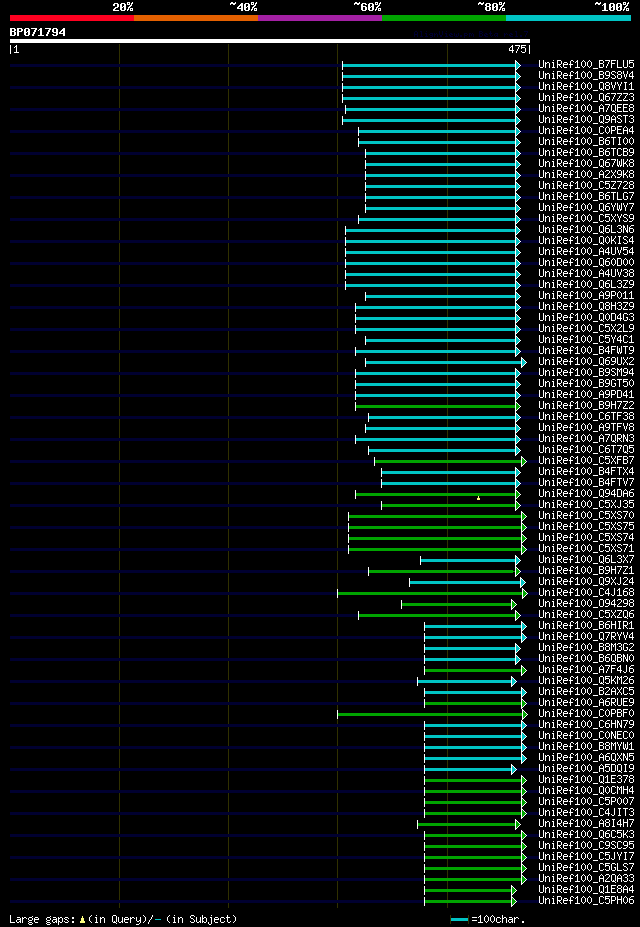Select the UniRef100_C5PH06 label
Image resolution: width=640 pixels, height=927 pixels.
[586, 901]
